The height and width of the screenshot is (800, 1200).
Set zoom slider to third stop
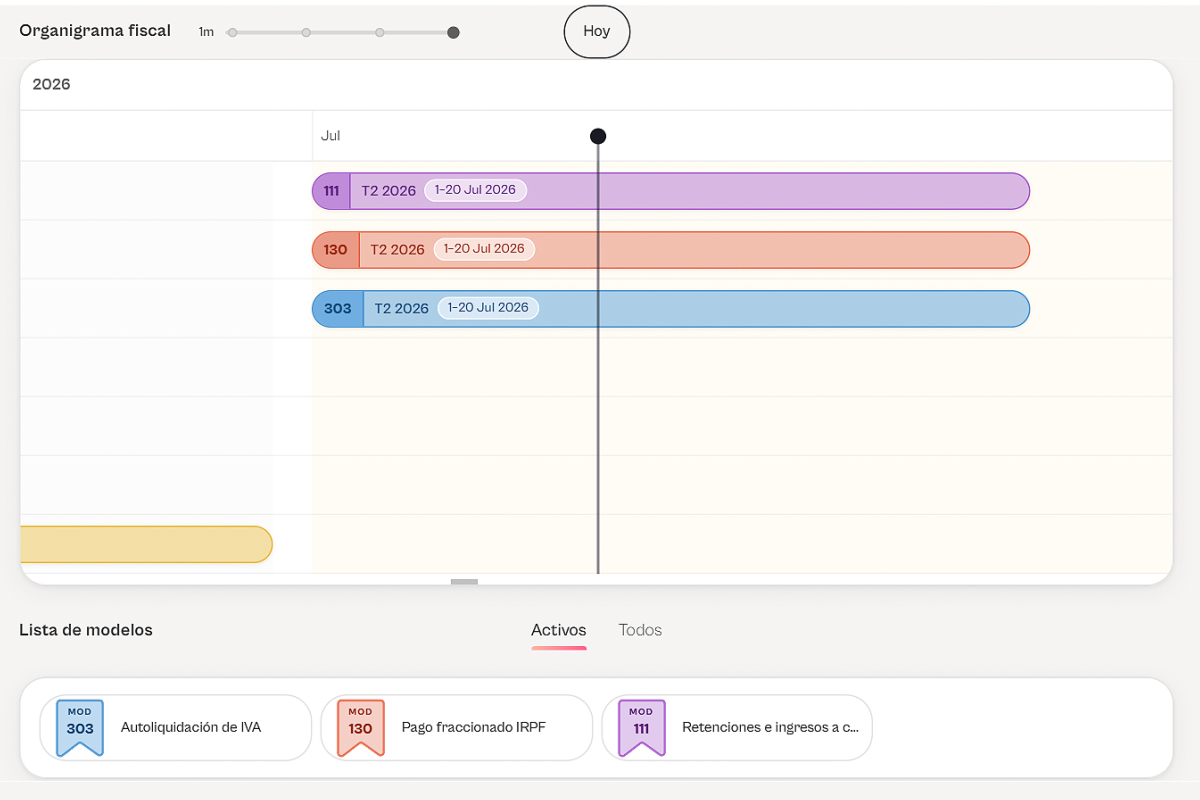click(x=380, y=32)
